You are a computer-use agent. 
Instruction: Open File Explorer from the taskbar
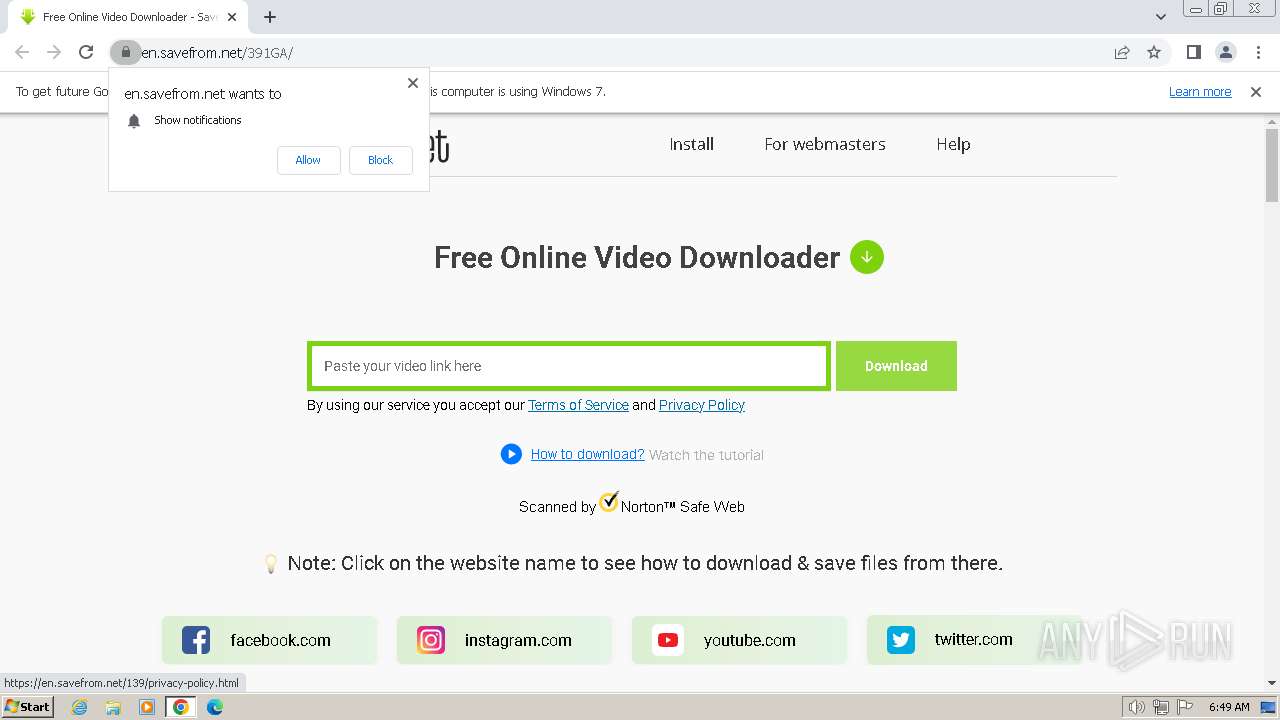tap(113, 707)
